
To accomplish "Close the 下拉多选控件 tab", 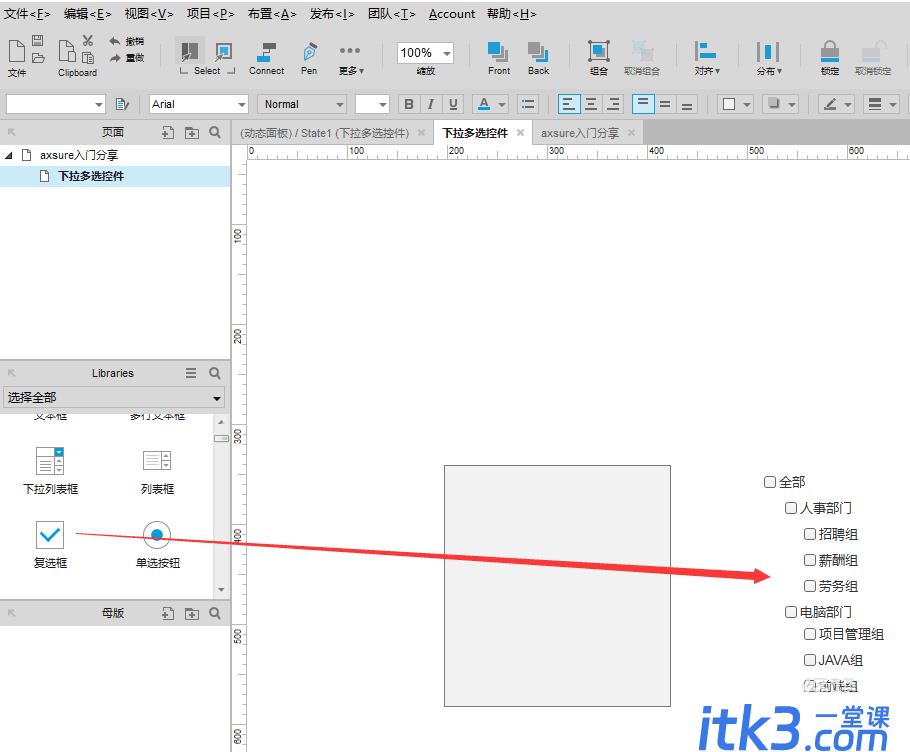I will [x=521, y=133].
